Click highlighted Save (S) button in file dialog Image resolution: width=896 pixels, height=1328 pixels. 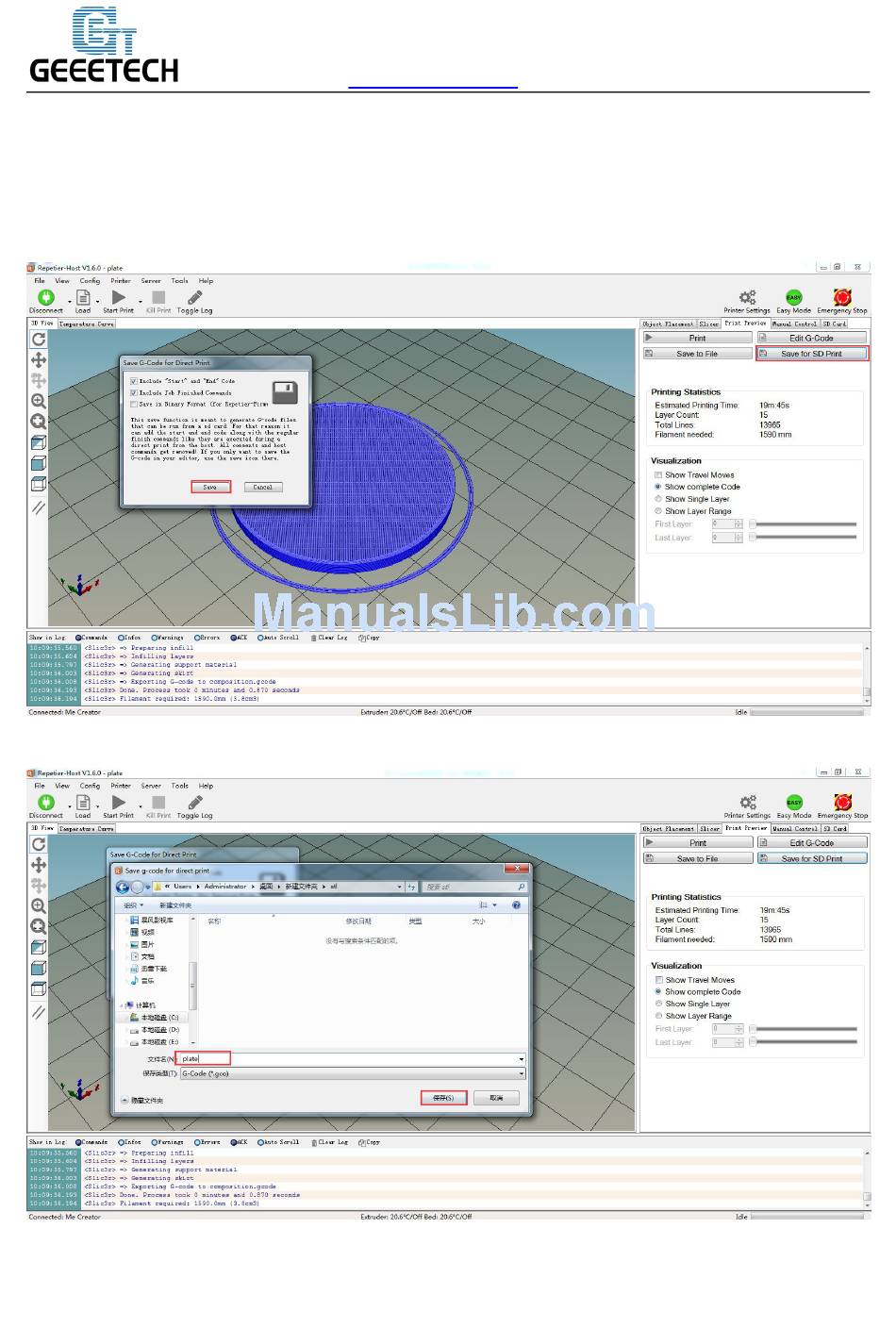pos(443,1098)
